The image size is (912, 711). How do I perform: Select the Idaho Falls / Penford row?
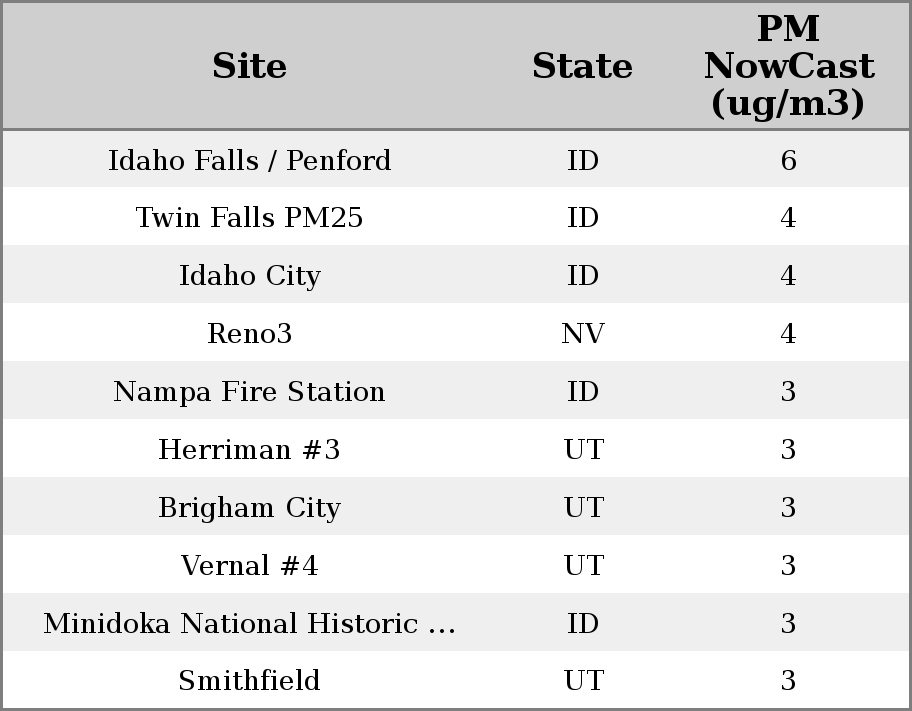coord(250,160)
